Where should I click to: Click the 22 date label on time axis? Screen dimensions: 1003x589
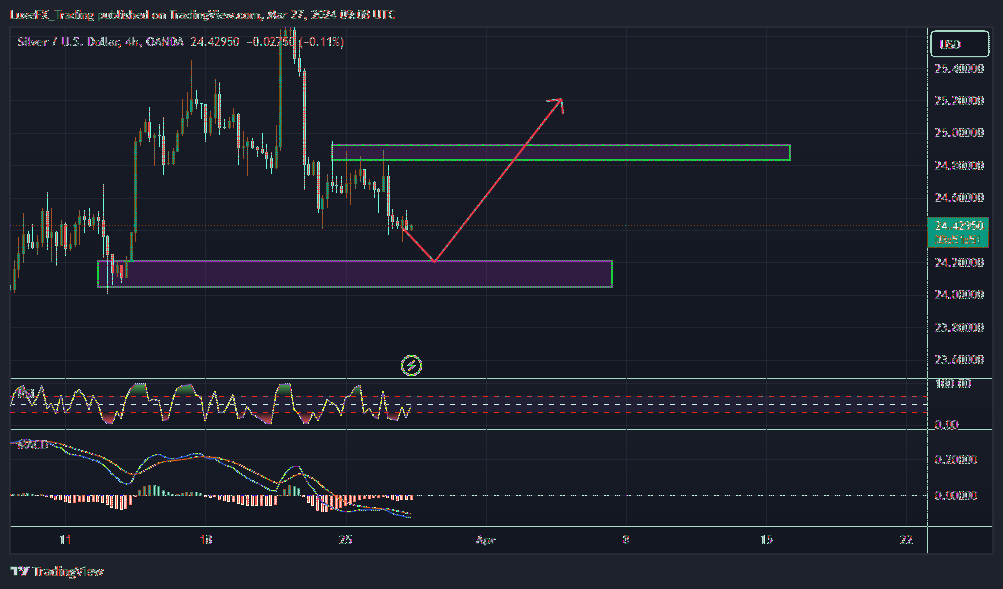click(906, 540)
